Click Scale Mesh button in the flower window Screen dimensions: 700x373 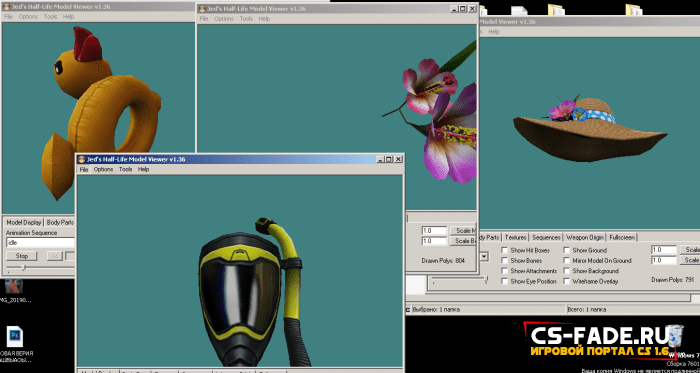[463, 231]
